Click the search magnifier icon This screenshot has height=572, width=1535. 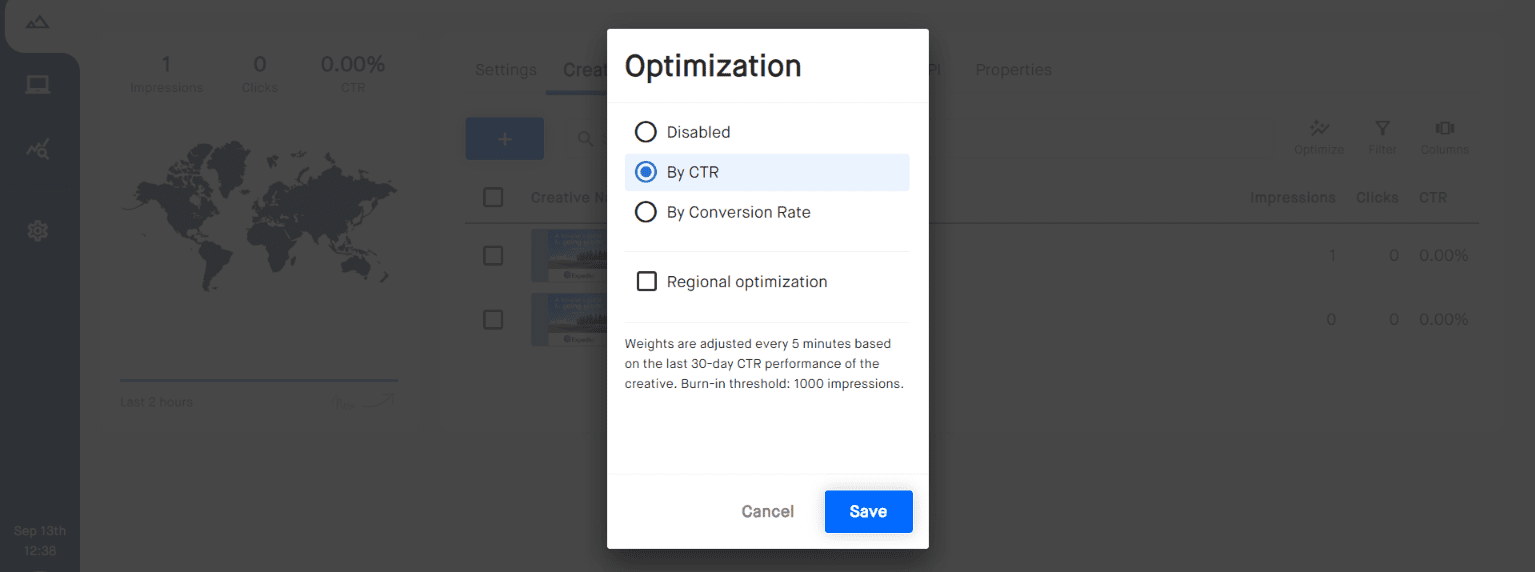[586, 139]
